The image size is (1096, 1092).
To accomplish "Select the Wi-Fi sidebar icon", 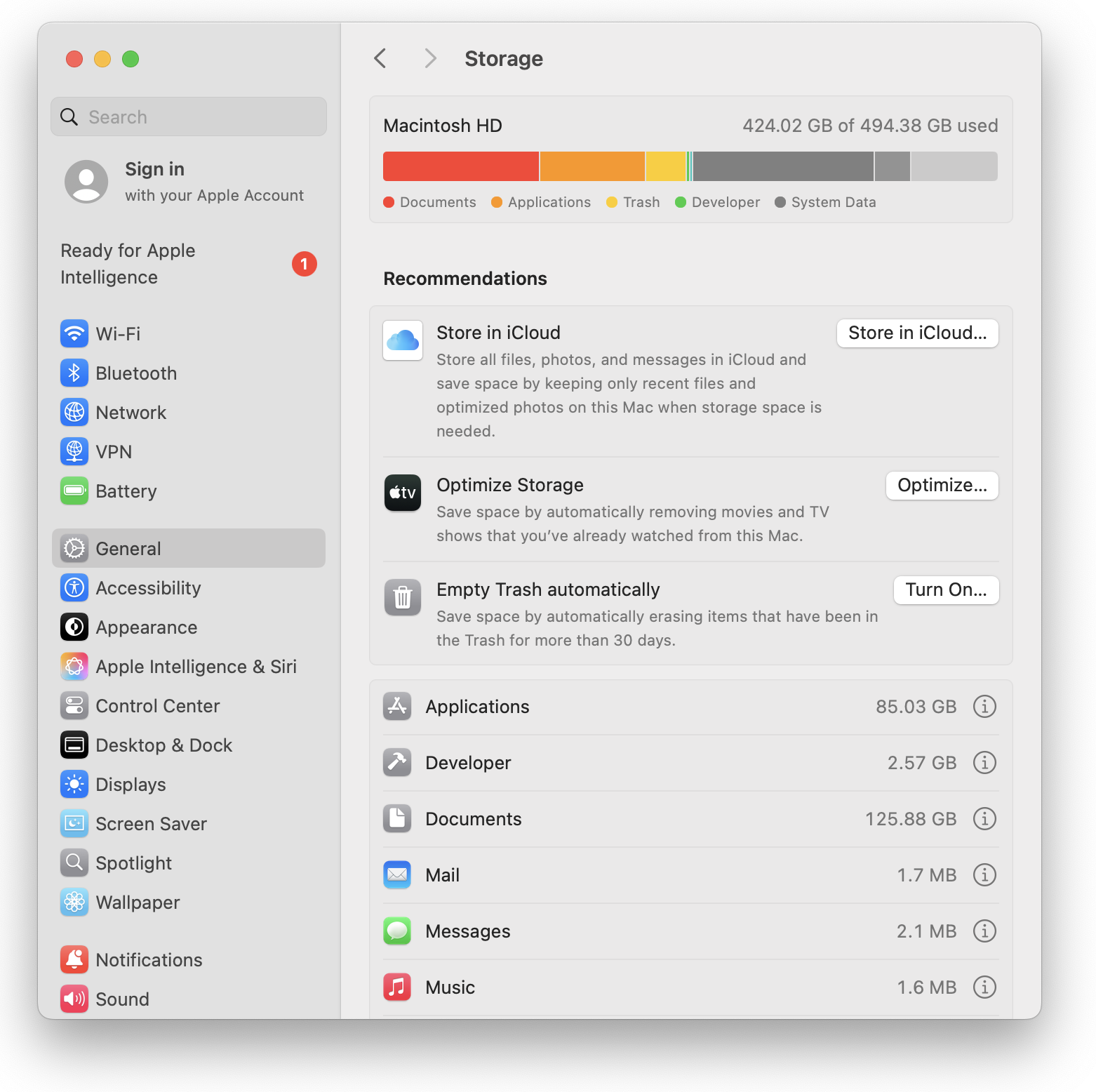I will tap(74, 334).
